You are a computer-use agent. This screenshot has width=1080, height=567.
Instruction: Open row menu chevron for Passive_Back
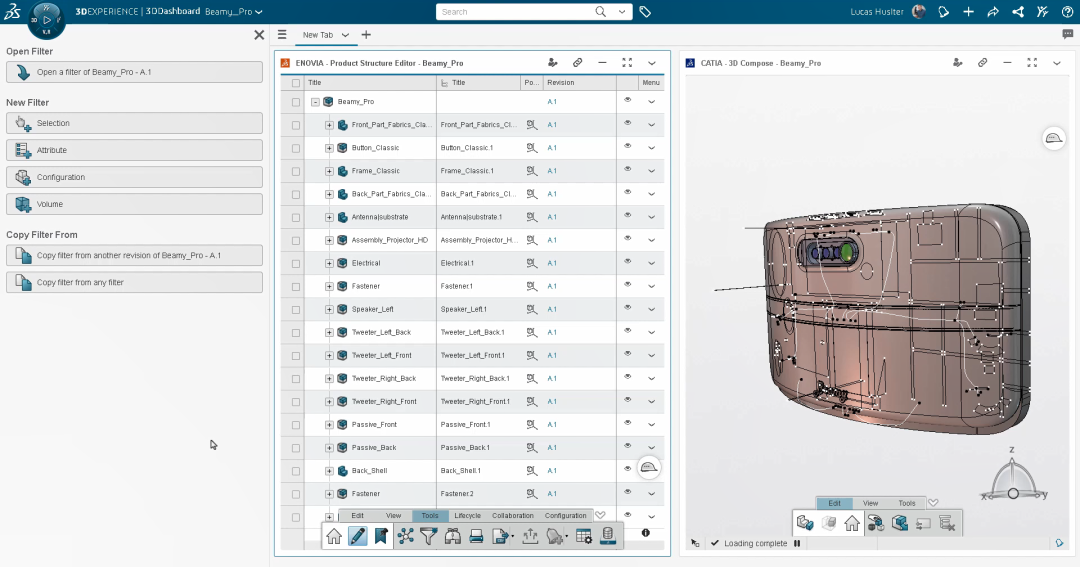coord(651,448)
